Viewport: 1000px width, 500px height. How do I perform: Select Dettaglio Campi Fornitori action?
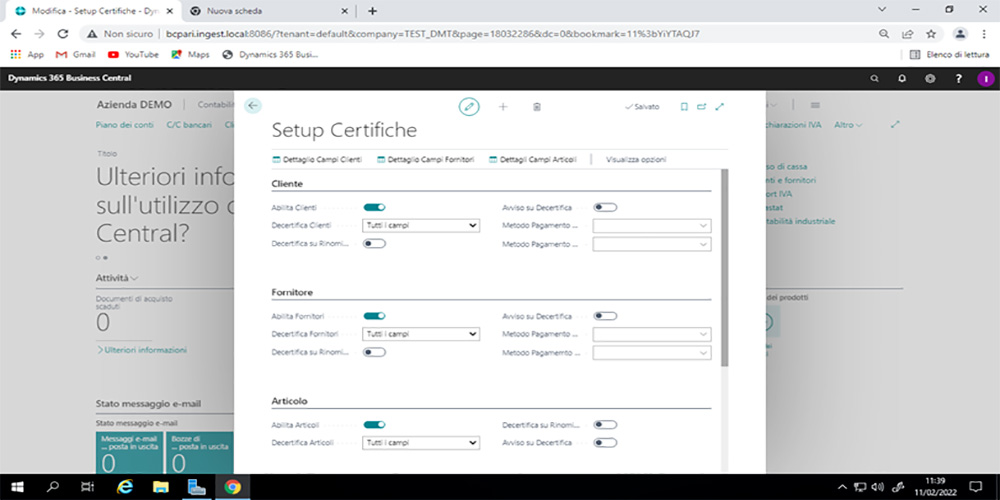pos(426,160)
